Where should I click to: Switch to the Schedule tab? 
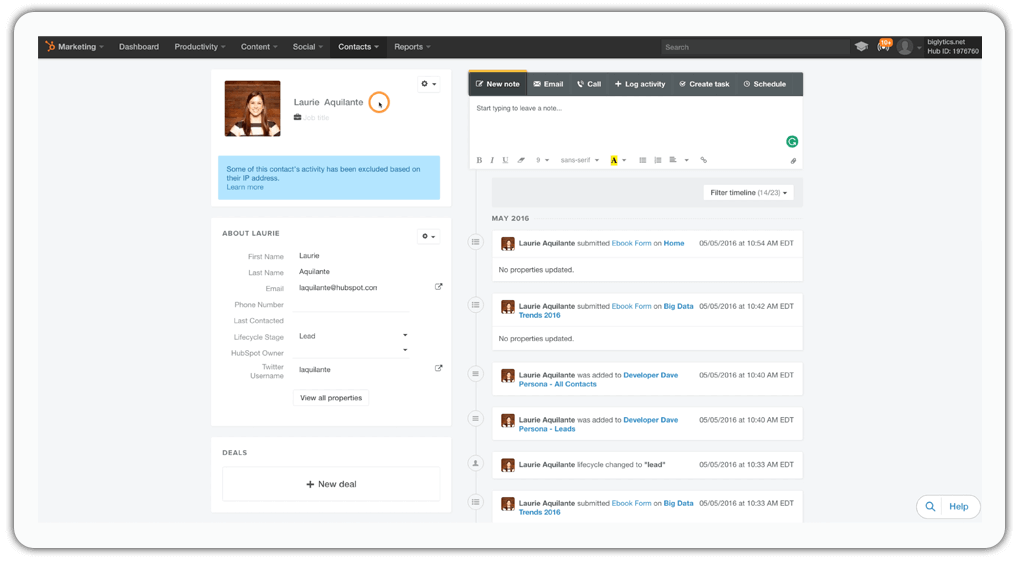coord(765,83)
